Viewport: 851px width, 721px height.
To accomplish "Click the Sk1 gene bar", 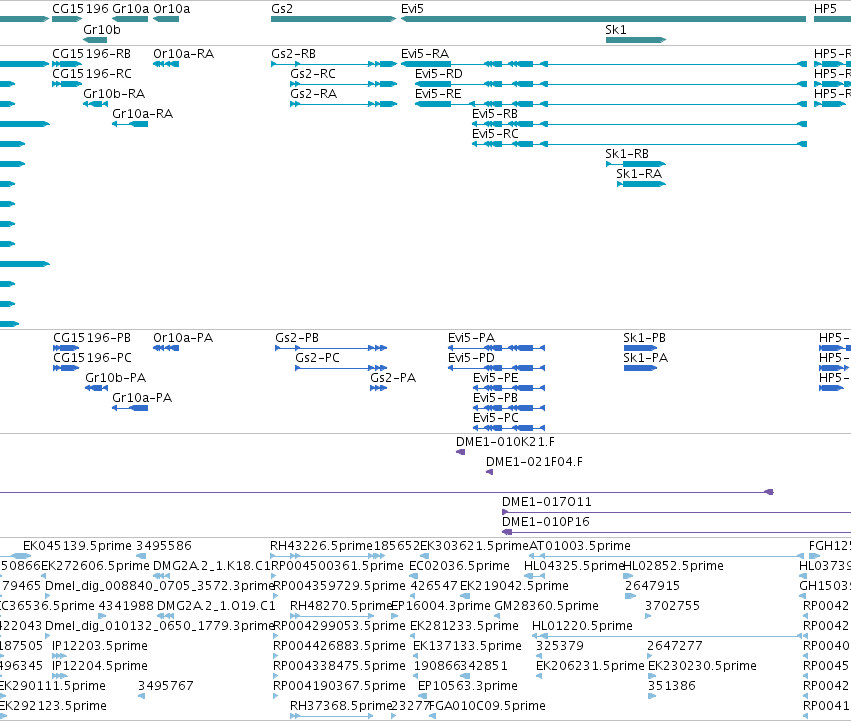I will tap(636, 40).
